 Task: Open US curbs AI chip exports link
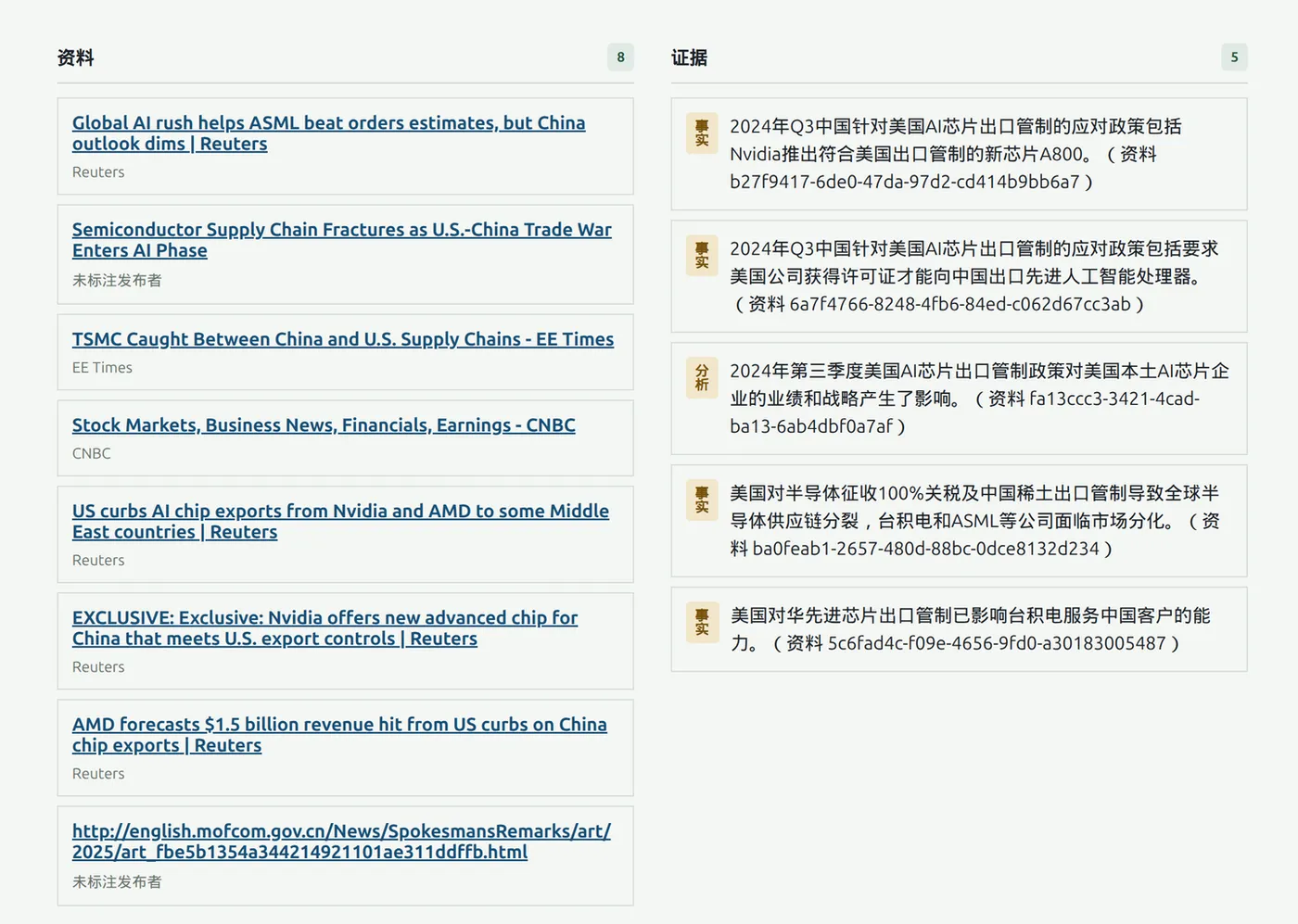[340, 522]
